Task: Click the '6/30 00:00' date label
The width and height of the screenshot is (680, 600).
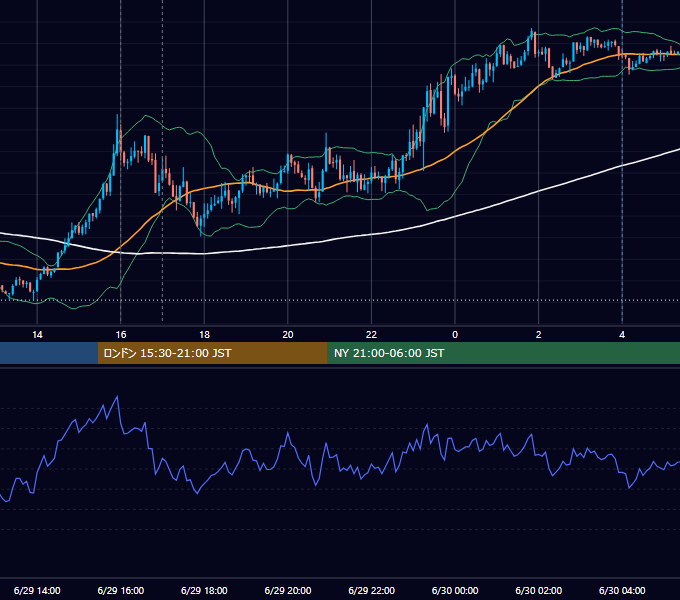Action: click(455, 590)
